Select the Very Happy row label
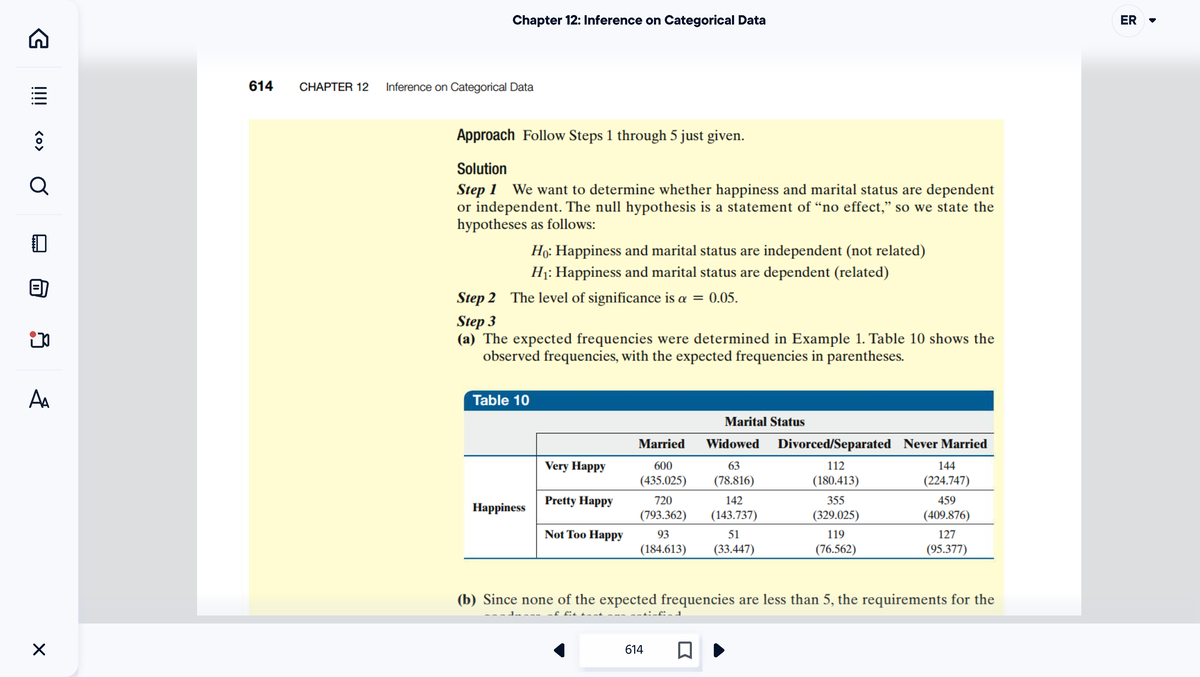This screenshot has height=677, width=1200. coord(575,466)
